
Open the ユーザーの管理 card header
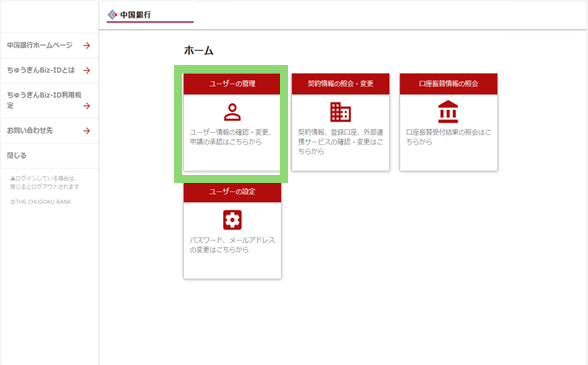(232, 84)
